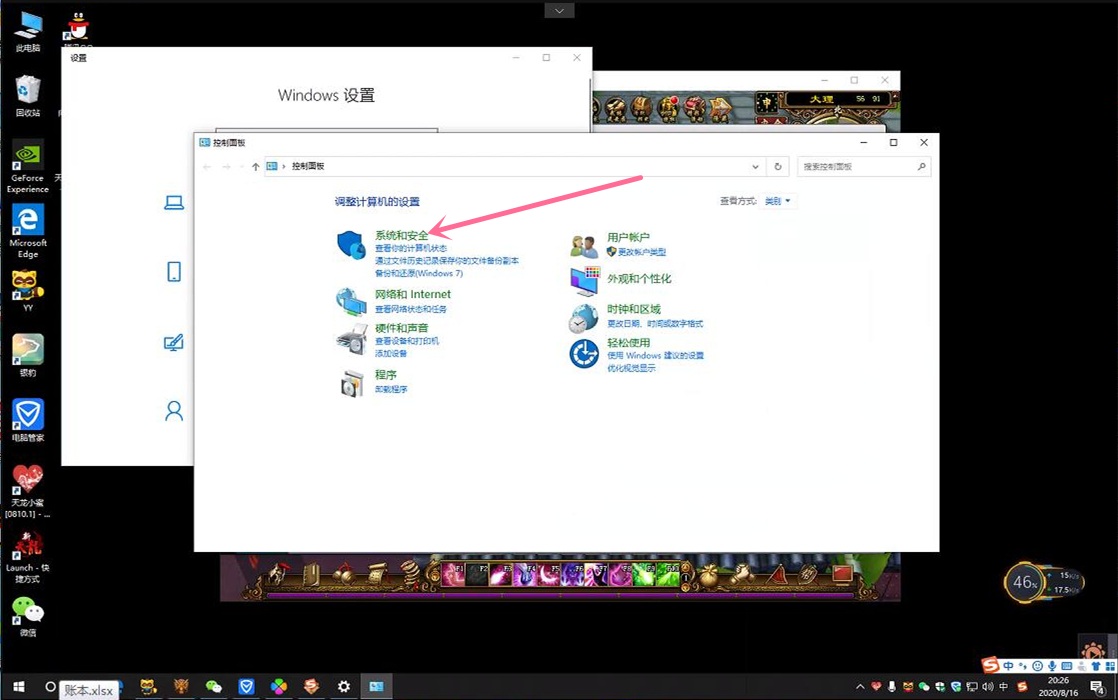Viewport: 1118px width, 700px height.
Task: Open the 网络和 Internet globe icon
Action: (351, 302)
